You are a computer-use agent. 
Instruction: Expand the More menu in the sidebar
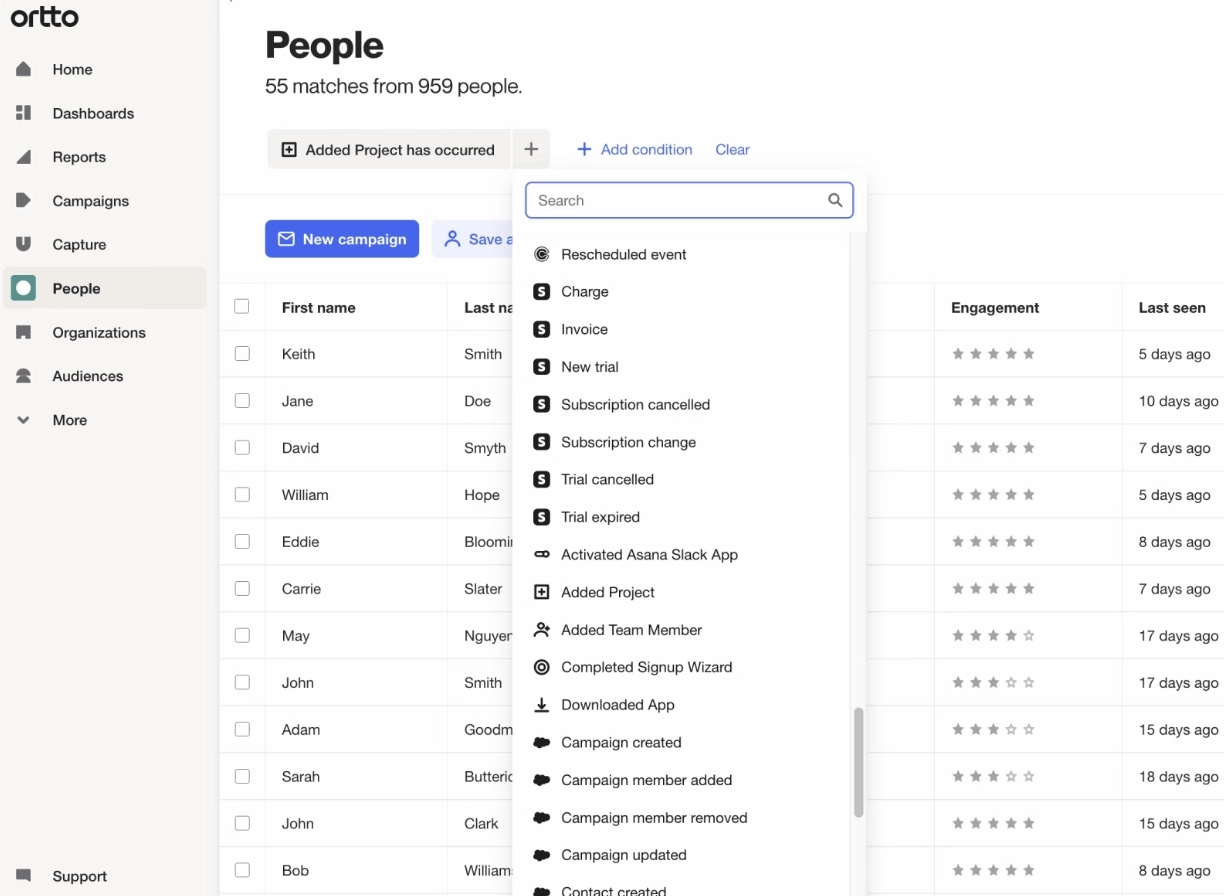[69, 420]
